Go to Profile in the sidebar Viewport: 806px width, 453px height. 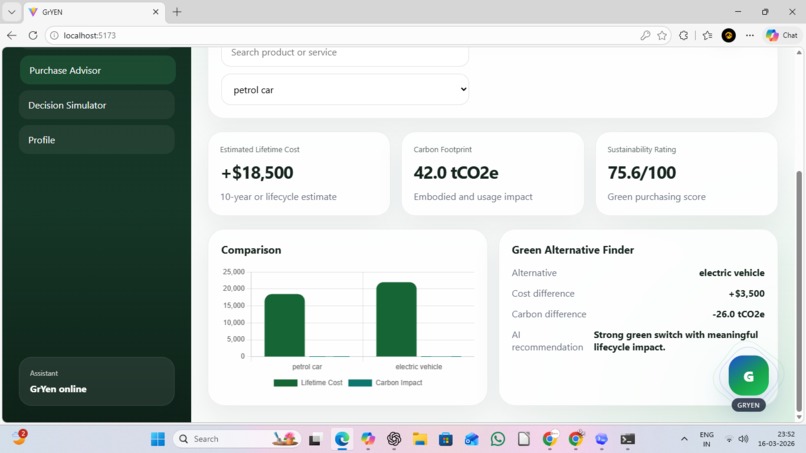tap(97, 140)
